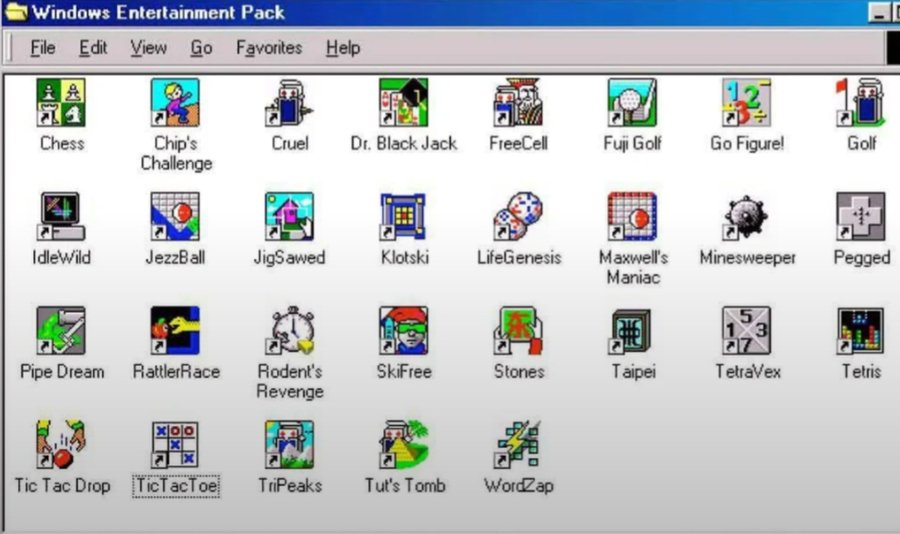Screen dimensions: 900x534
Task: Click the 'TicTacToe' selected label
Action: 176,486
